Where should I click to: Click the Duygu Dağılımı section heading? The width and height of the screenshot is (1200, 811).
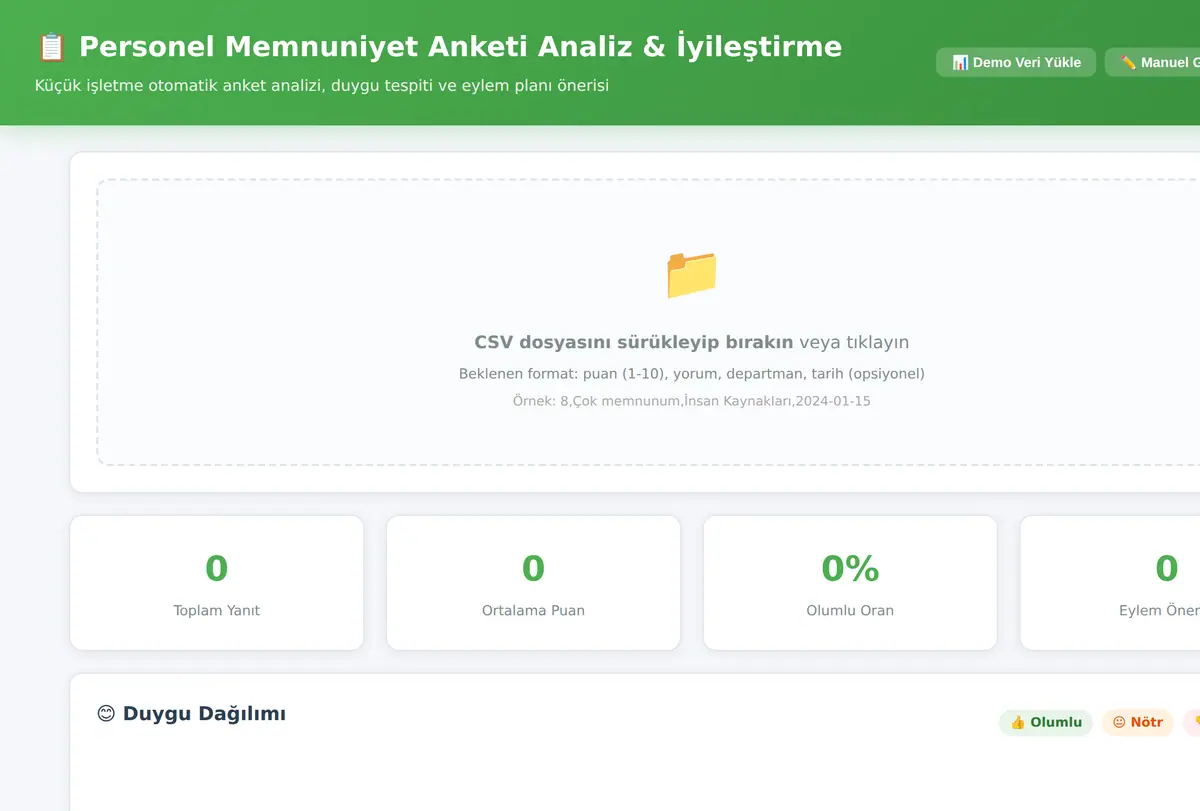pyautogui.click(x=191, y=714)
